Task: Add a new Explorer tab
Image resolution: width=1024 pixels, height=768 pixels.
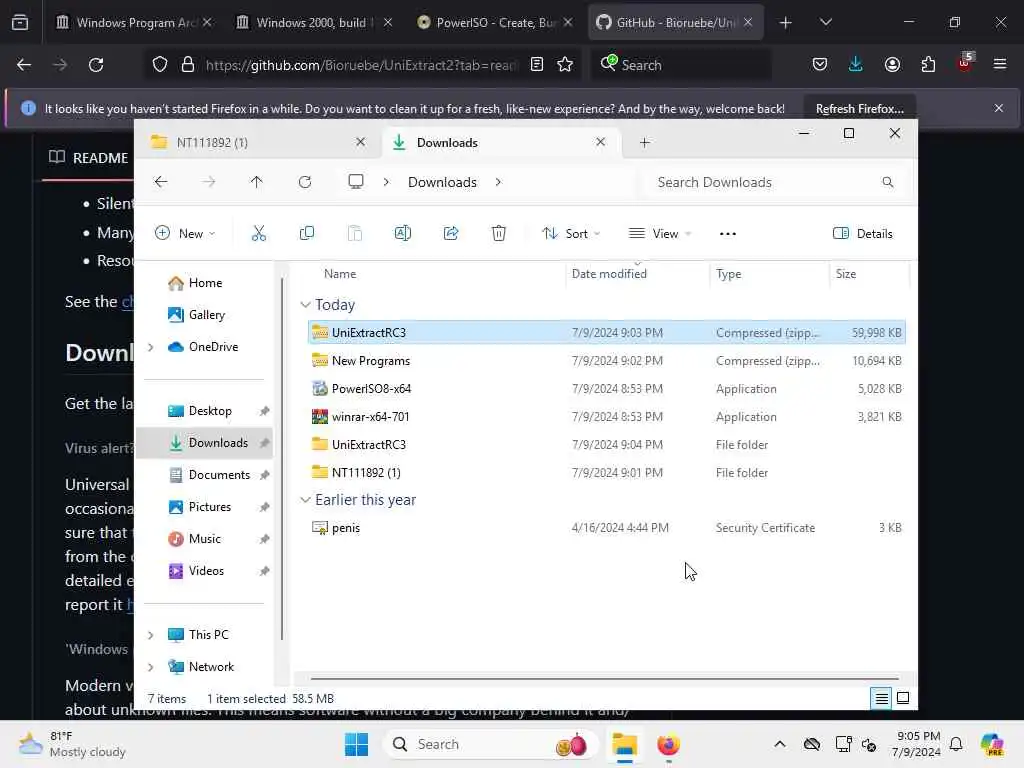Action: (x=645, y=142)
